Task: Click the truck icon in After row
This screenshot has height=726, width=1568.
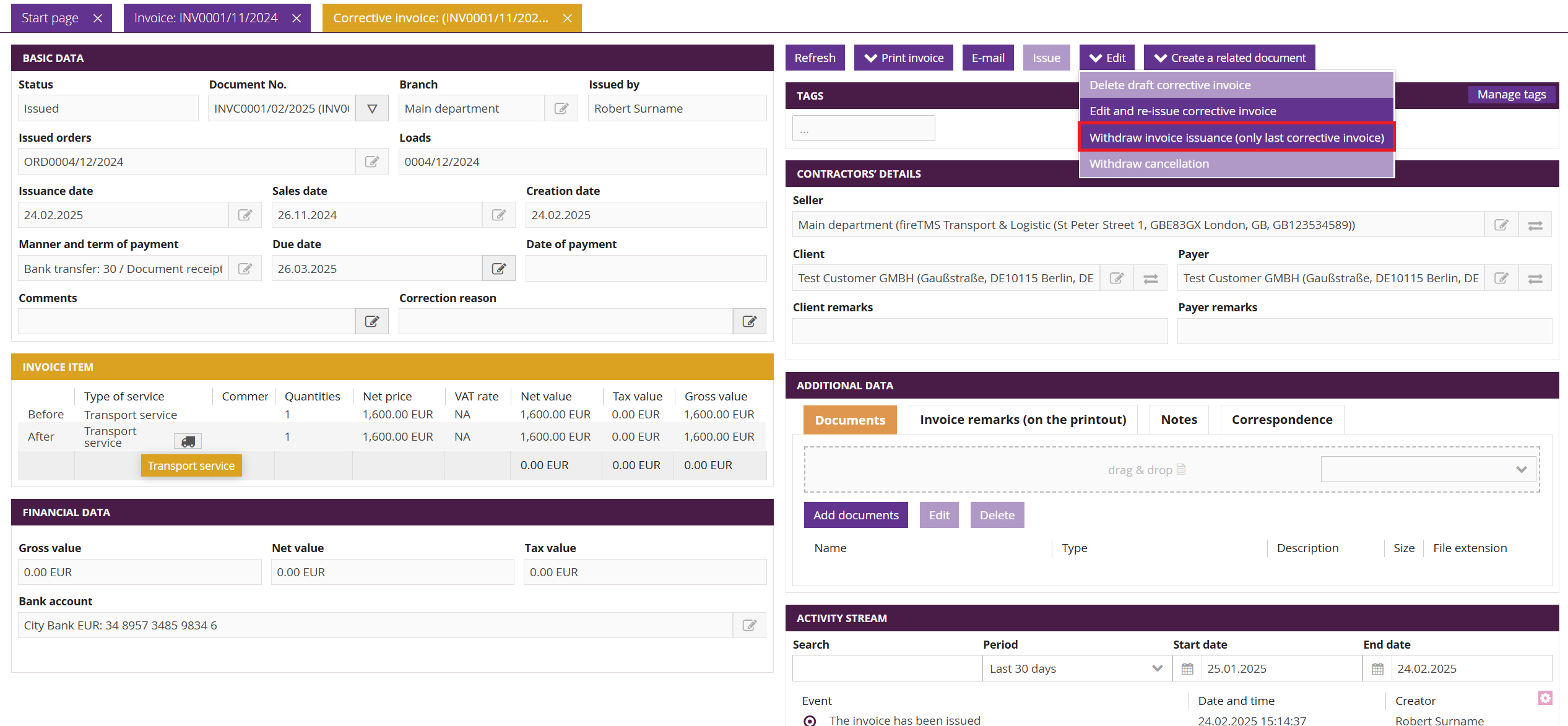Action: tap(188, 441)
